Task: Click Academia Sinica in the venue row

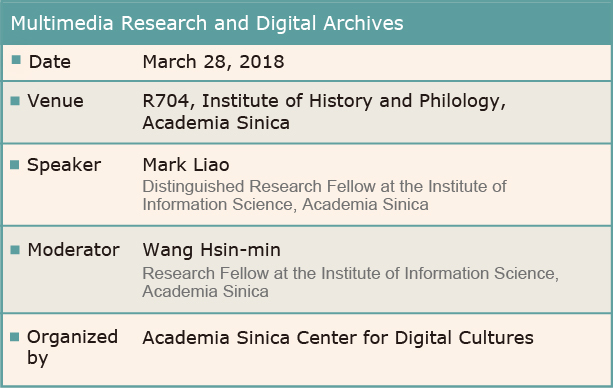Action: click(x=216, y=123)
